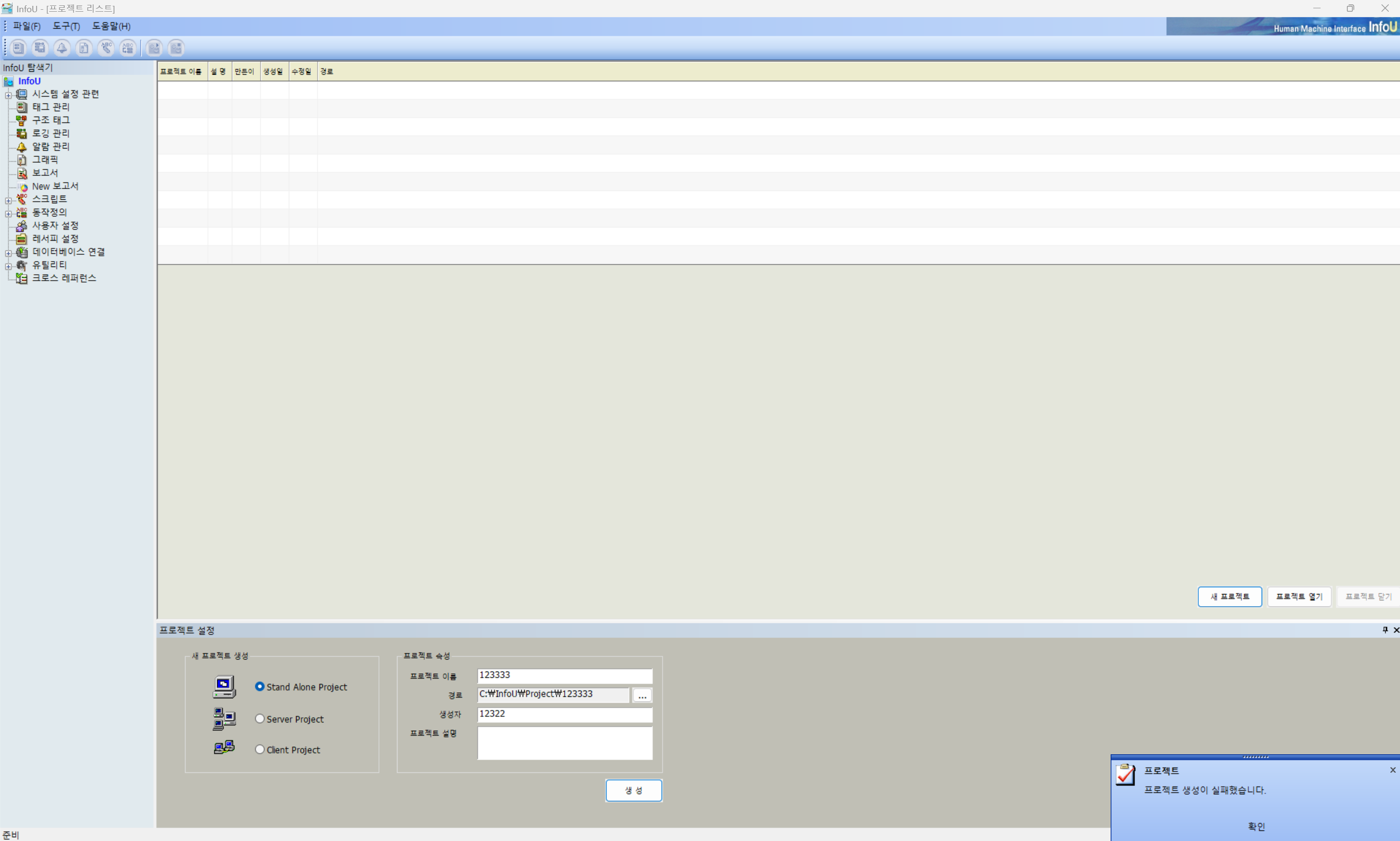
Task: Select 태그 관리 in the explorer tree
Action: pos(51,107)
